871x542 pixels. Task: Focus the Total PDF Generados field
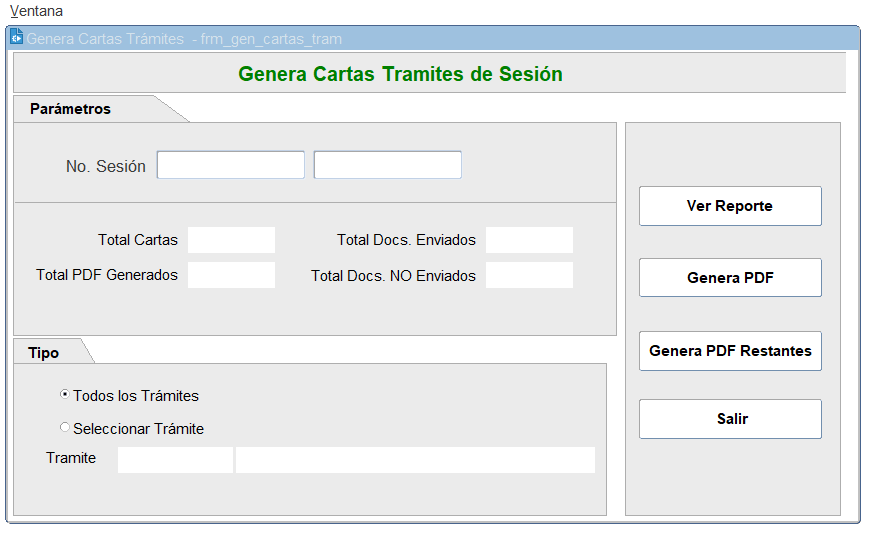[231, 275]
